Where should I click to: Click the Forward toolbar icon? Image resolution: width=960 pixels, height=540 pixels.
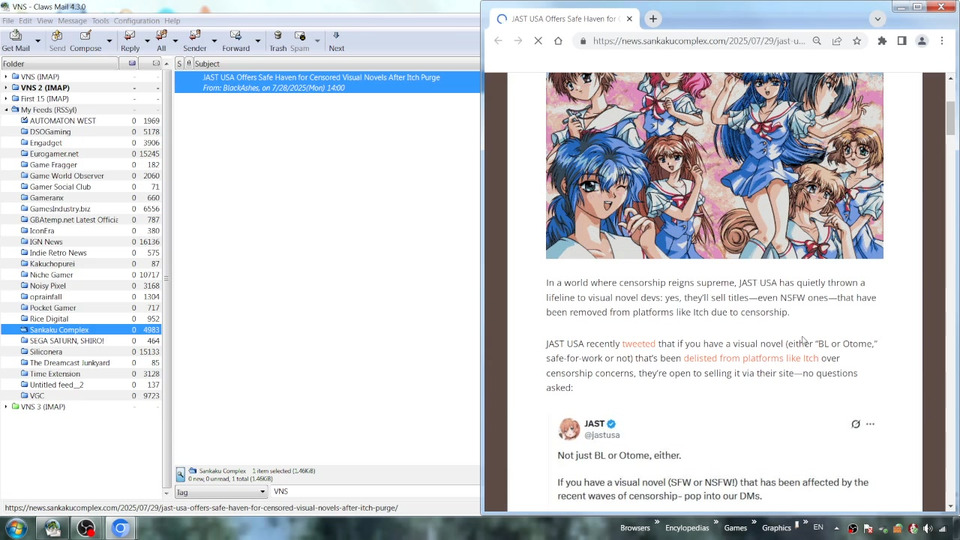tap(236, 40)
